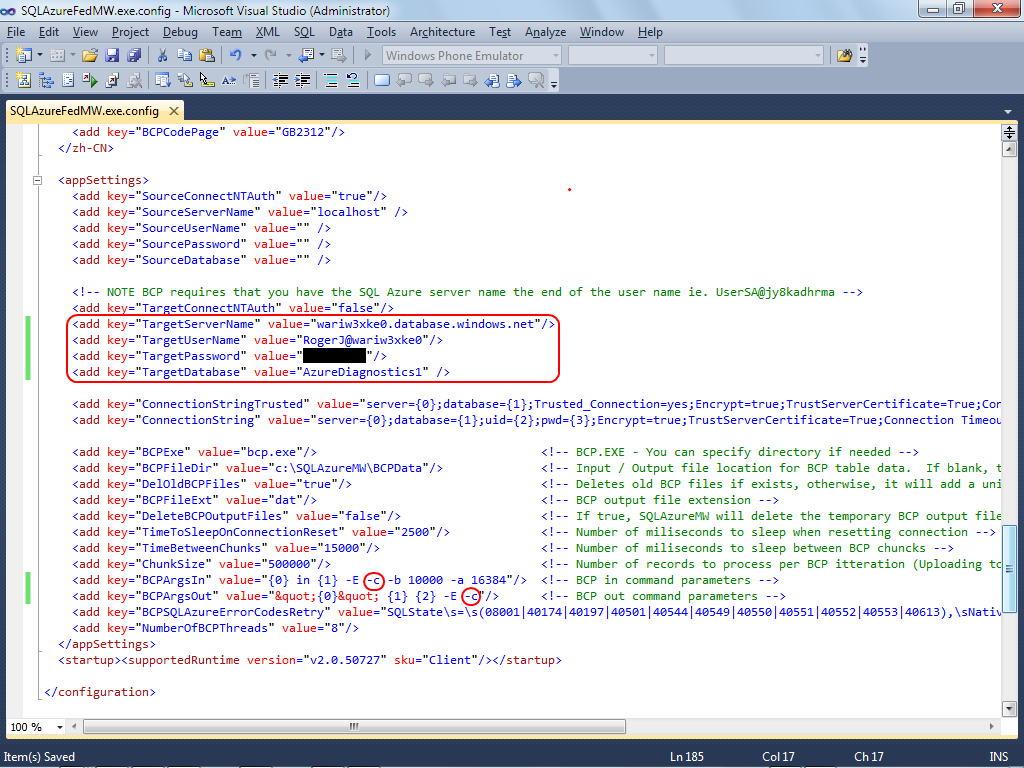
Task: Open the Tools menu
Action: [381, 32]
